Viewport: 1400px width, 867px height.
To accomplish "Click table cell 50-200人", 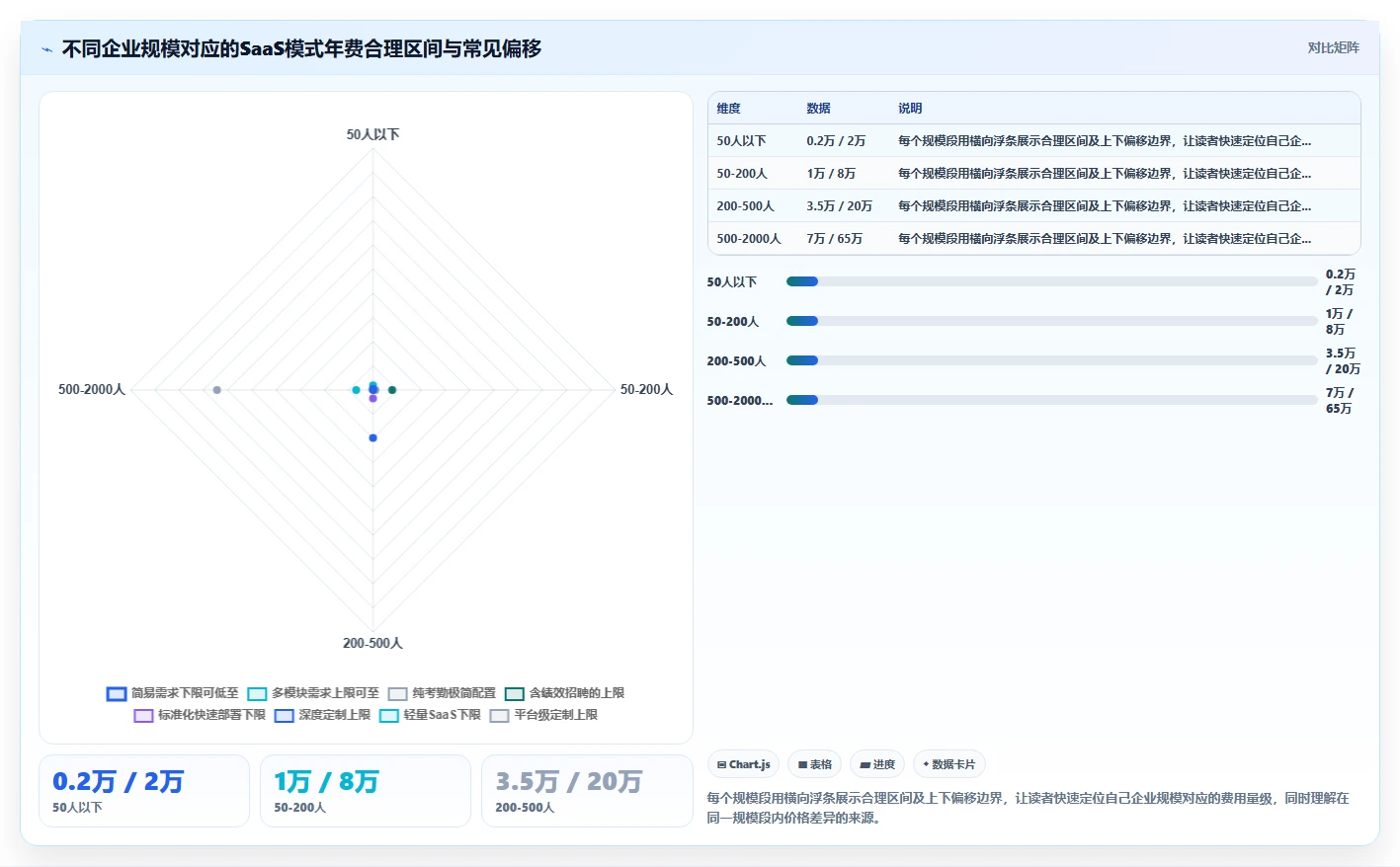I will click(x=742, y=174).
